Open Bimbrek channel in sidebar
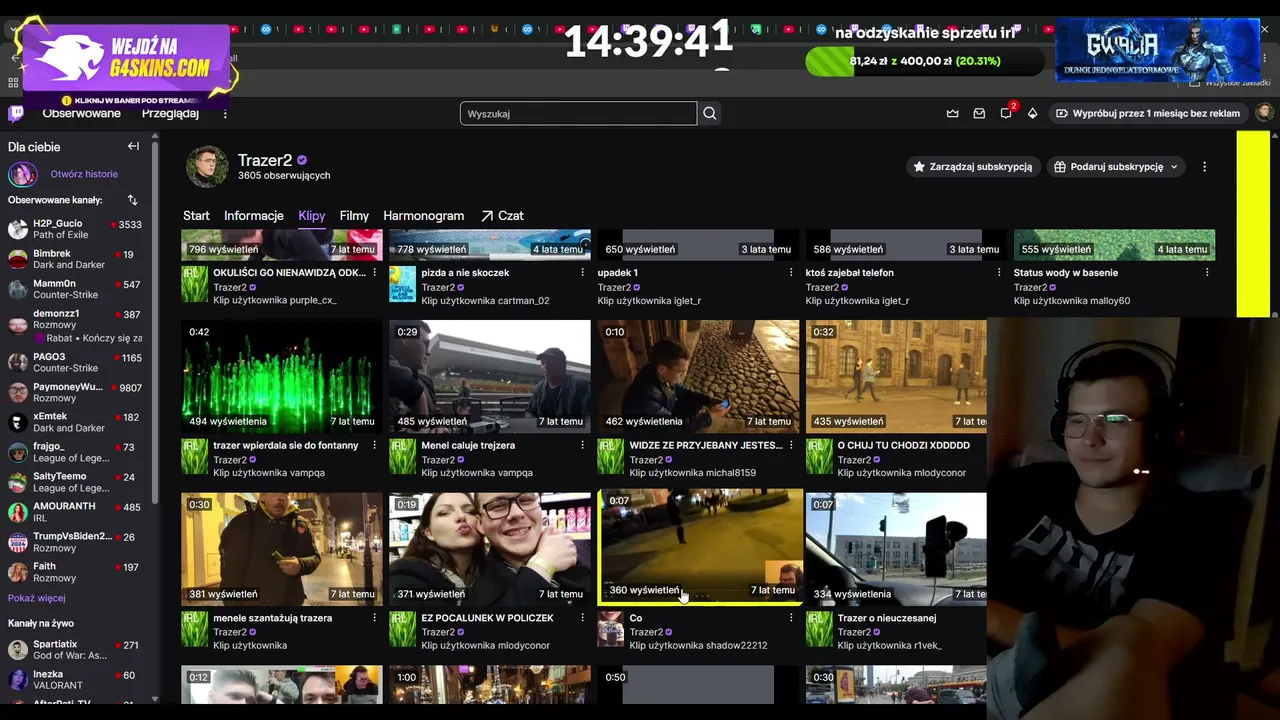The height and width of the screenshot is (720, 1280). tap(75, 259)
